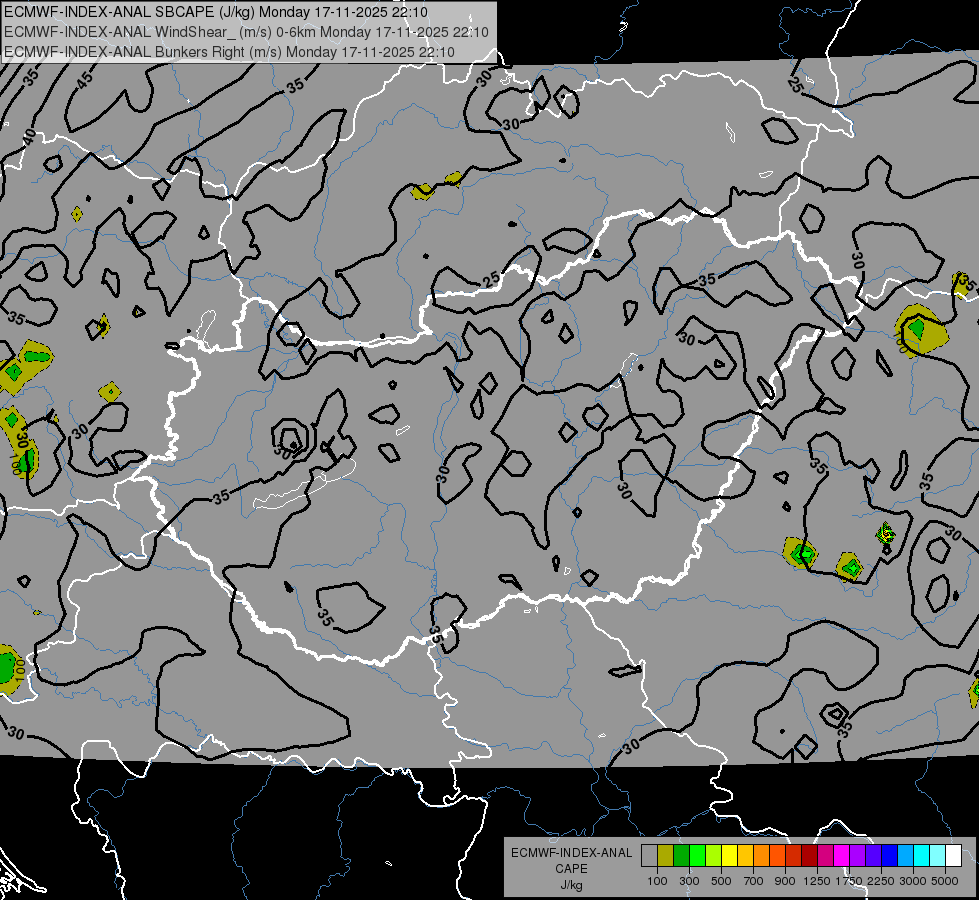Click the 45 contour label
This screenshot has height=900, width=979.
coord(85,78)
